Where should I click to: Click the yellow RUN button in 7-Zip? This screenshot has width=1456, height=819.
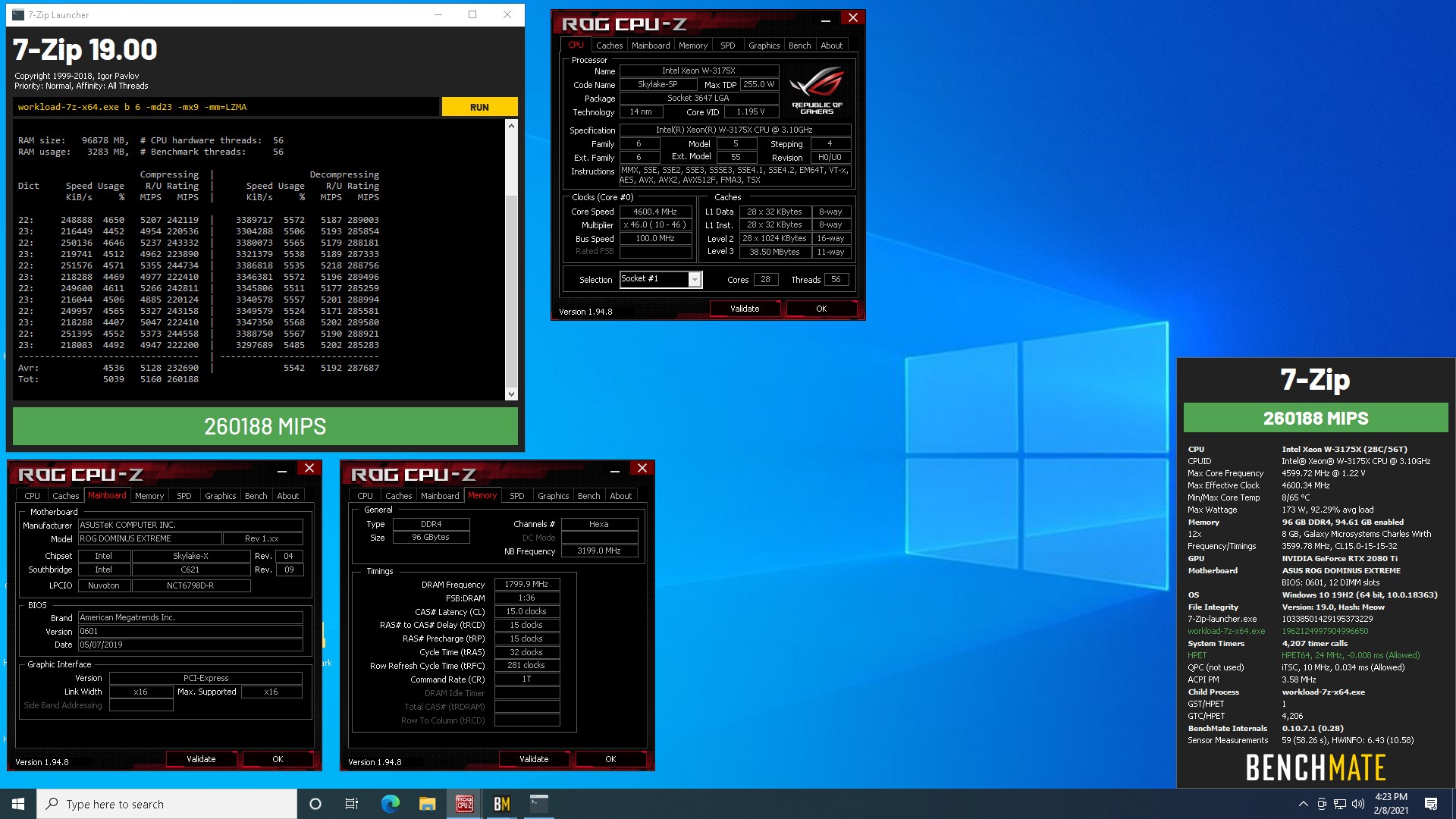click(479, 107)
